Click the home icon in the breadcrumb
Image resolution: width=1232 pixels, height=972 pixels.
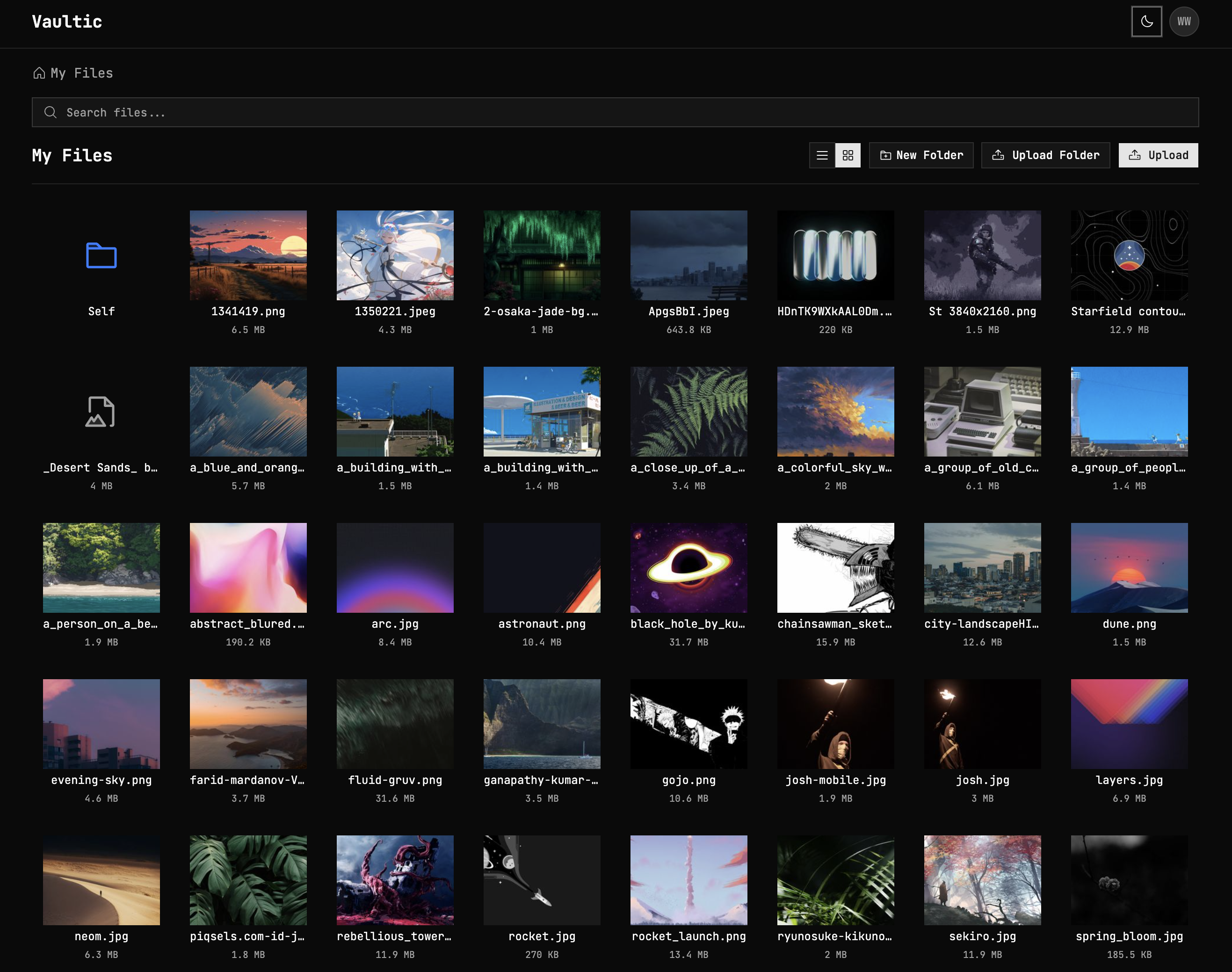click(39, 73)
